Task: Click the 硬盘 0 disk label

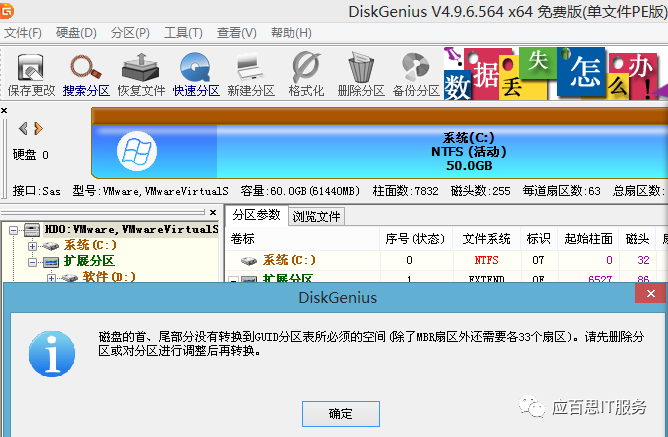Action: point(31,155)
